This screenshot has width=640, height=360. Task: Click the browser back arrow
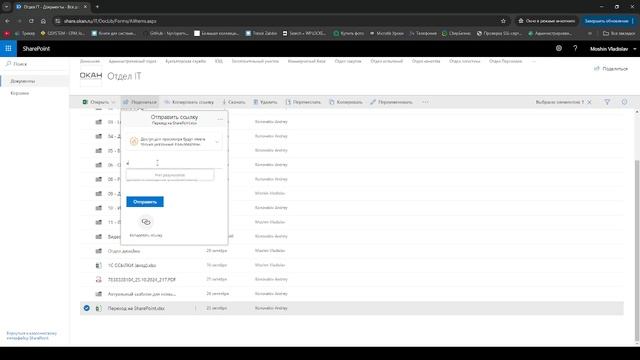[7, 21]
